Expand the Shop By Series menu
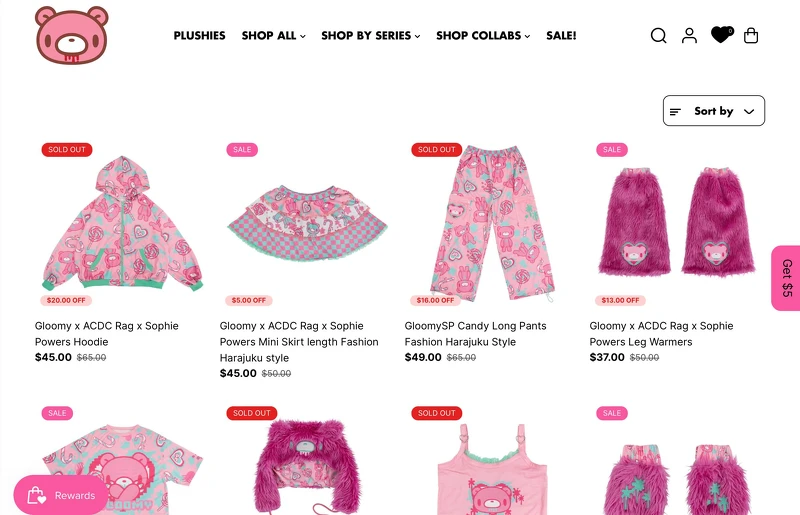 [x=370, y=35]
